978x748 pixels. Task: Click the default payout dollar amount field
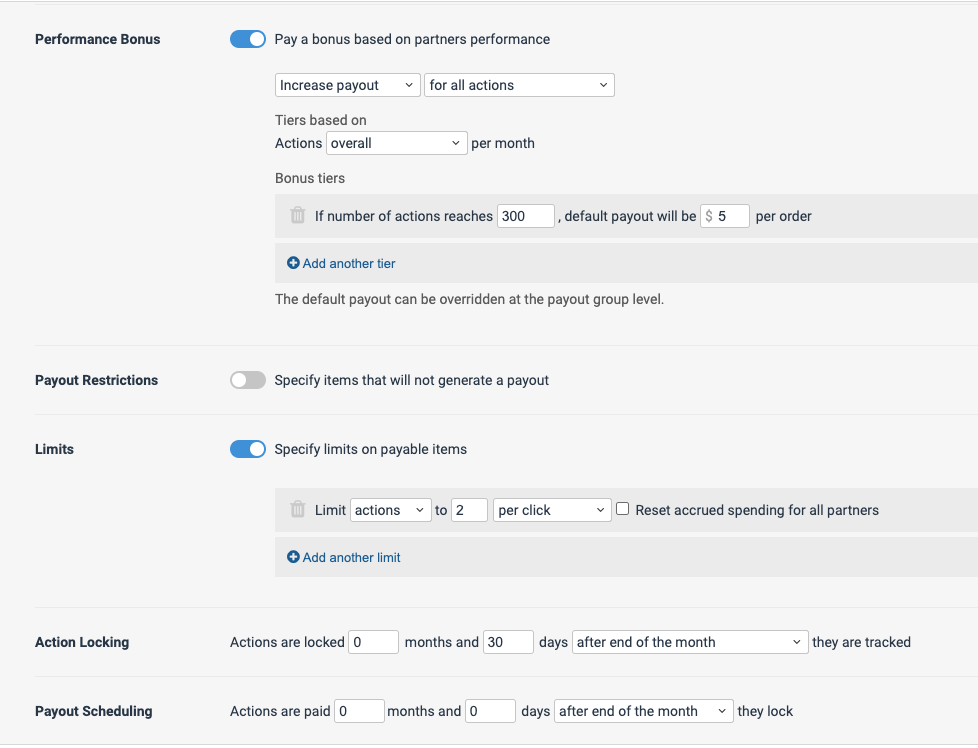(730, 216)
